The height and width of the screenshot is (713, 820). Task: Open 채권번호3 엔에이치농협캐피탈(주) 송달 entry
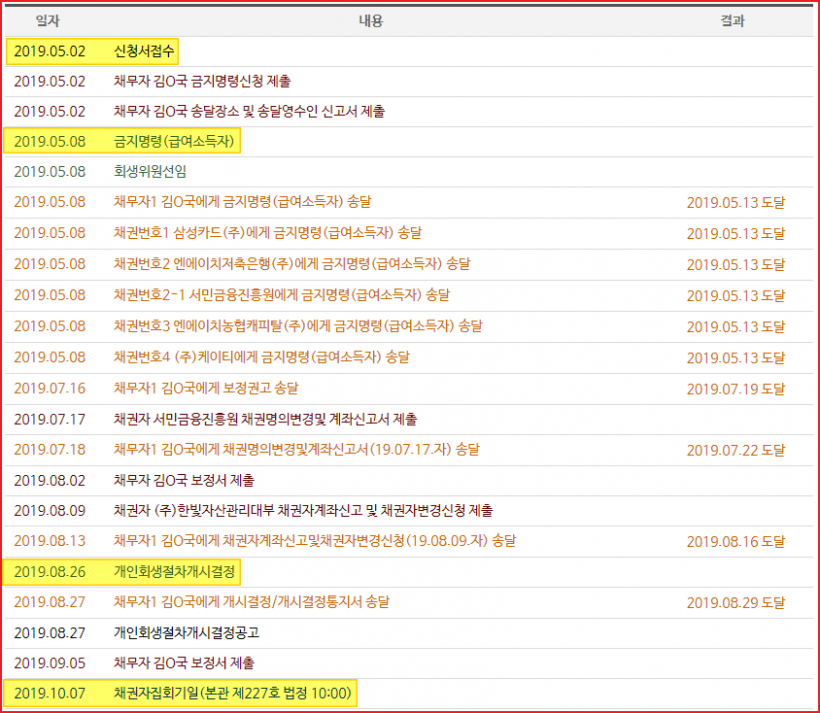point(298,326)
